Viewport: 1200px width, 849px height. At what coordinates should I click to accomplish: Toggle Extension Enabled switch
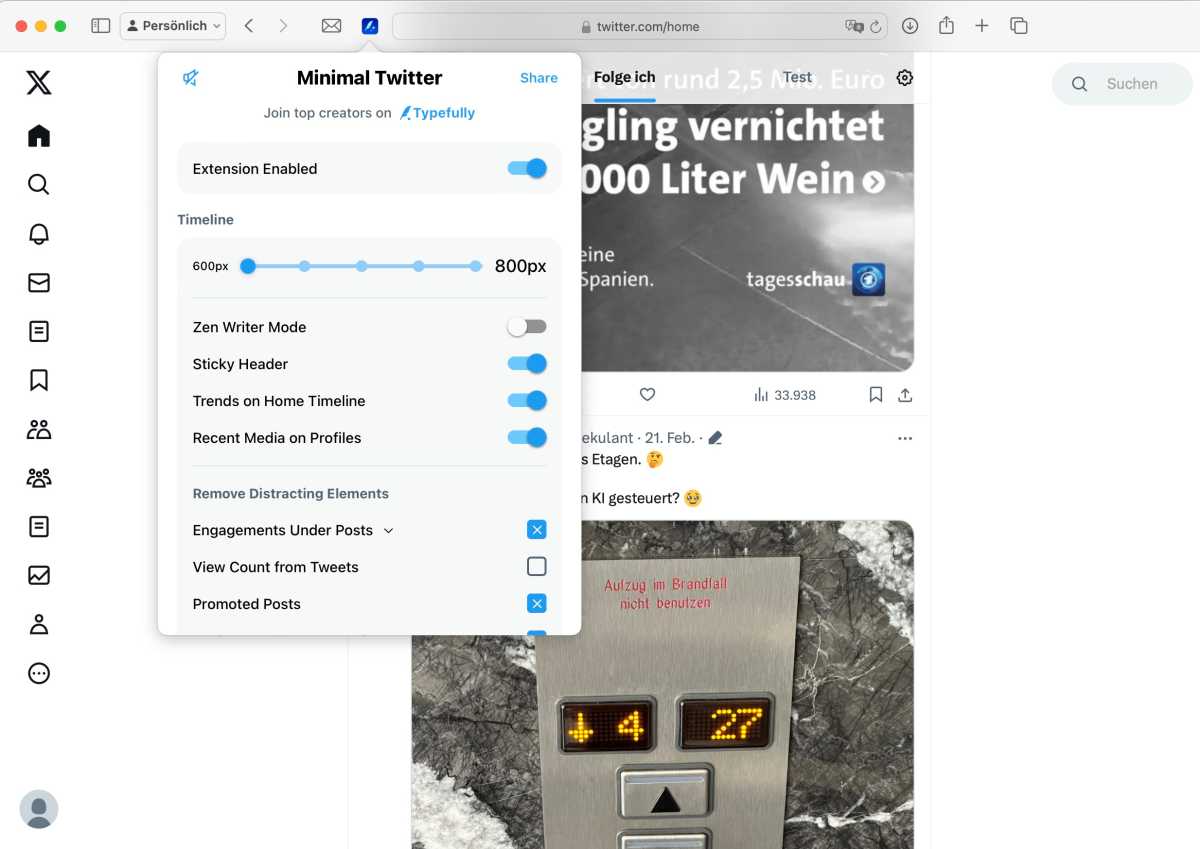[527, 168]
